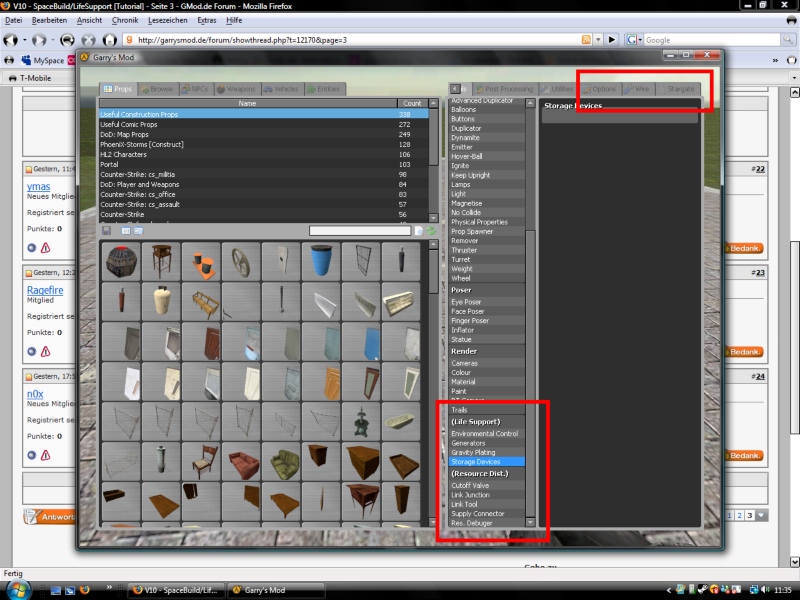
Task: Open the Weapons tab in spawn menu
Action: [235, 89]
